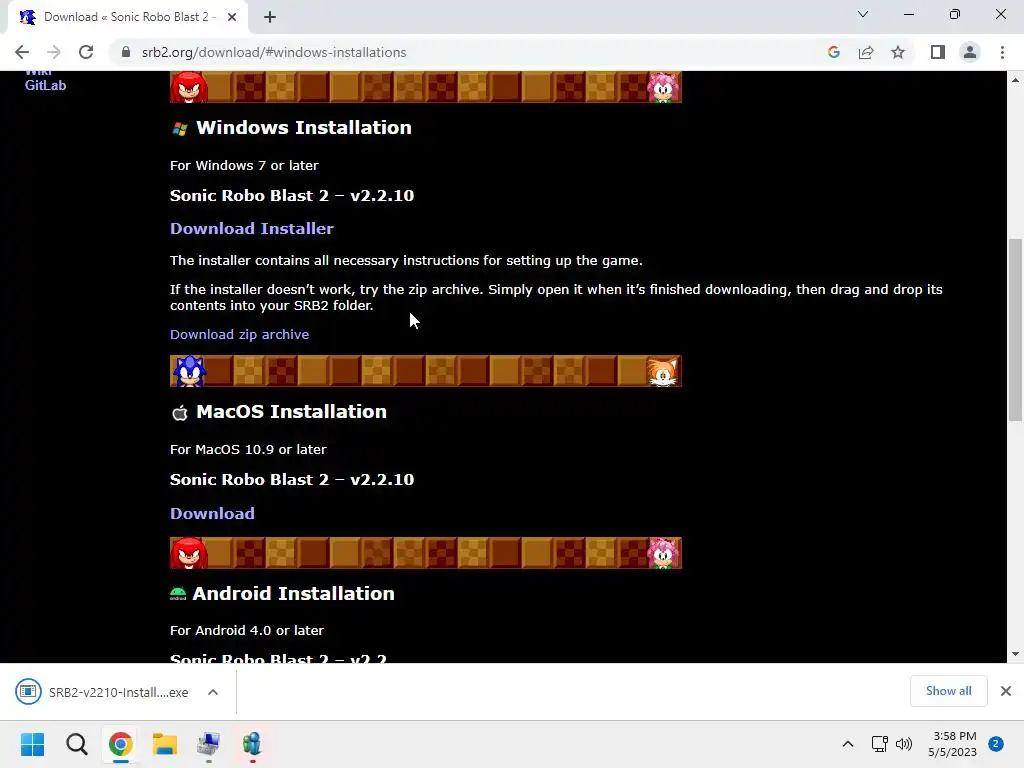Open the Google icon in address bar
1024x768 pixels.
coord(833,52)
